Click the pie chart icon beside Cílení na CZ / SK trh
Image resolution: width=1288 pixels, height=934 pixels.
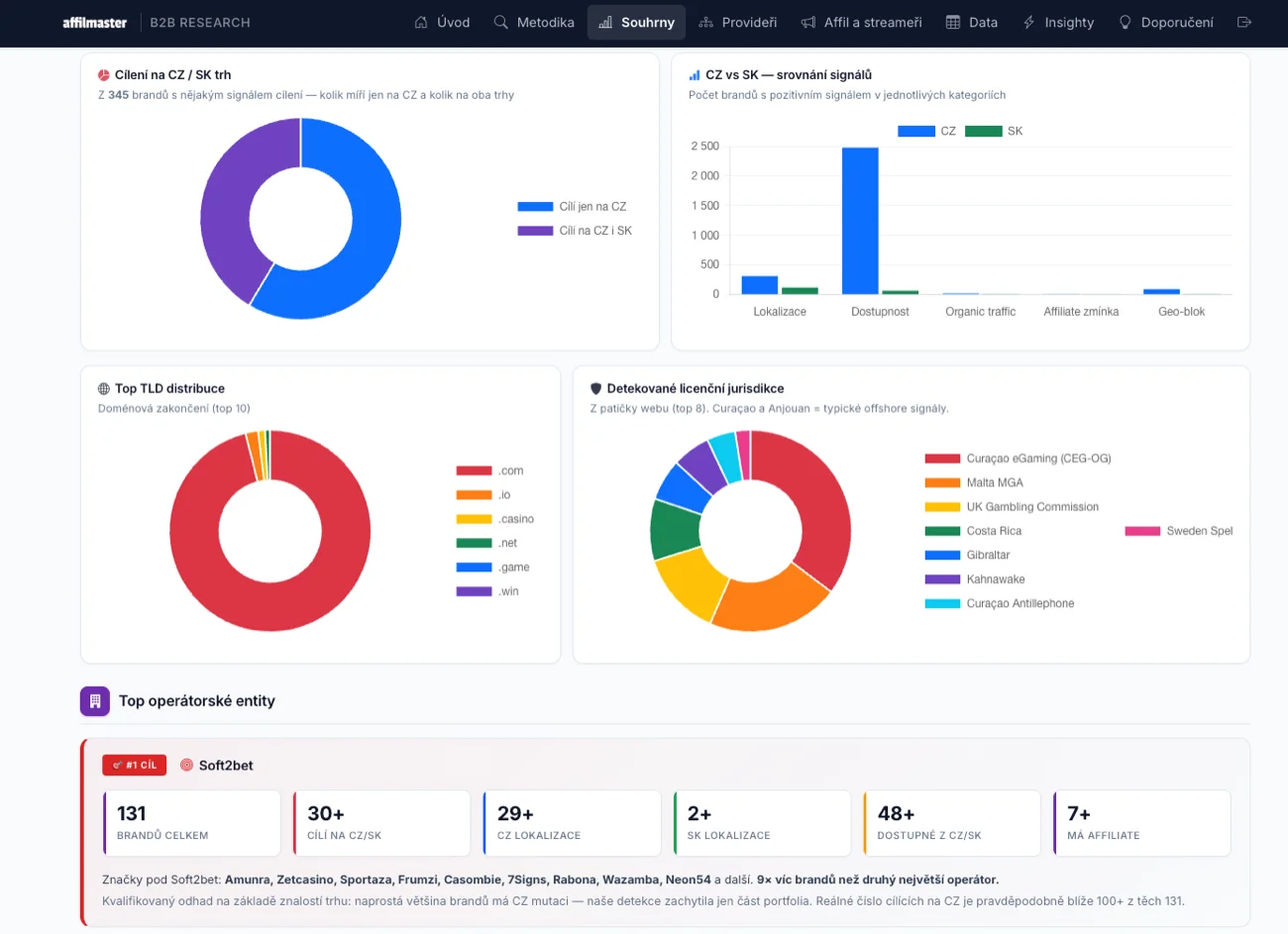[104, 74]
